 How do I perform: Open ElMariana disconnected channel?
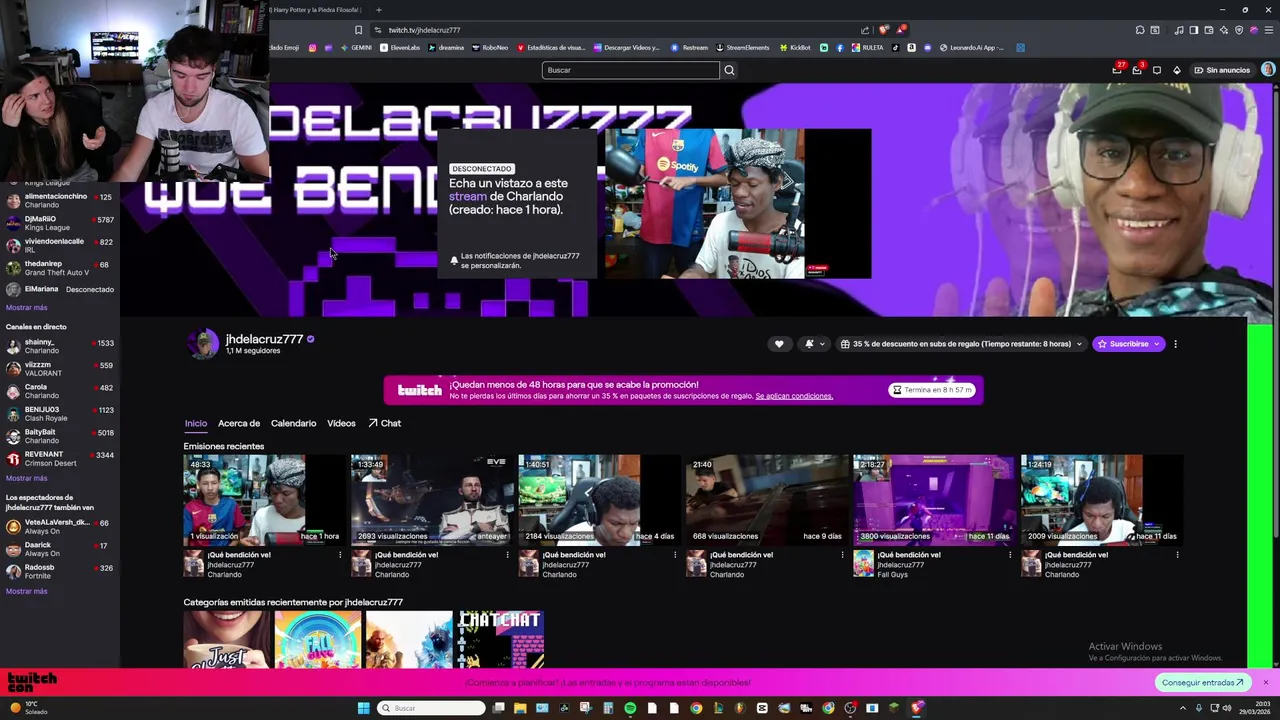coord(60,289)
